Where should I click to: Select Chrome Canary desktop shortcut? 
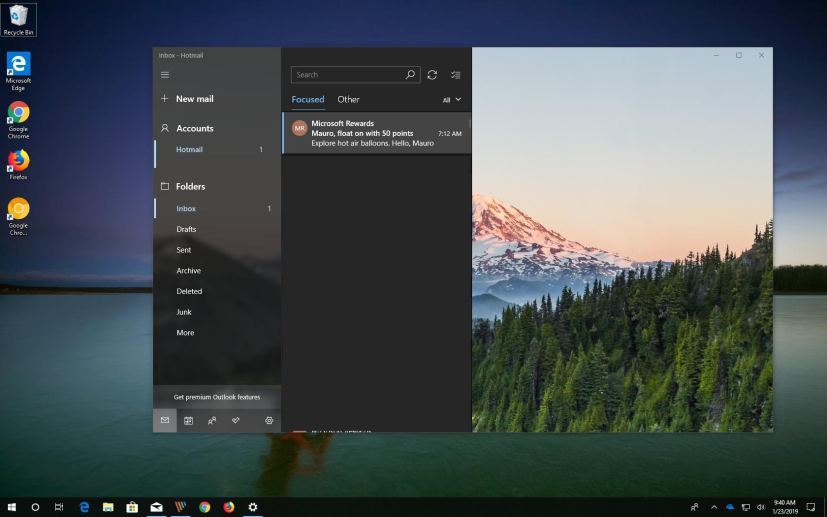(18, 216)
